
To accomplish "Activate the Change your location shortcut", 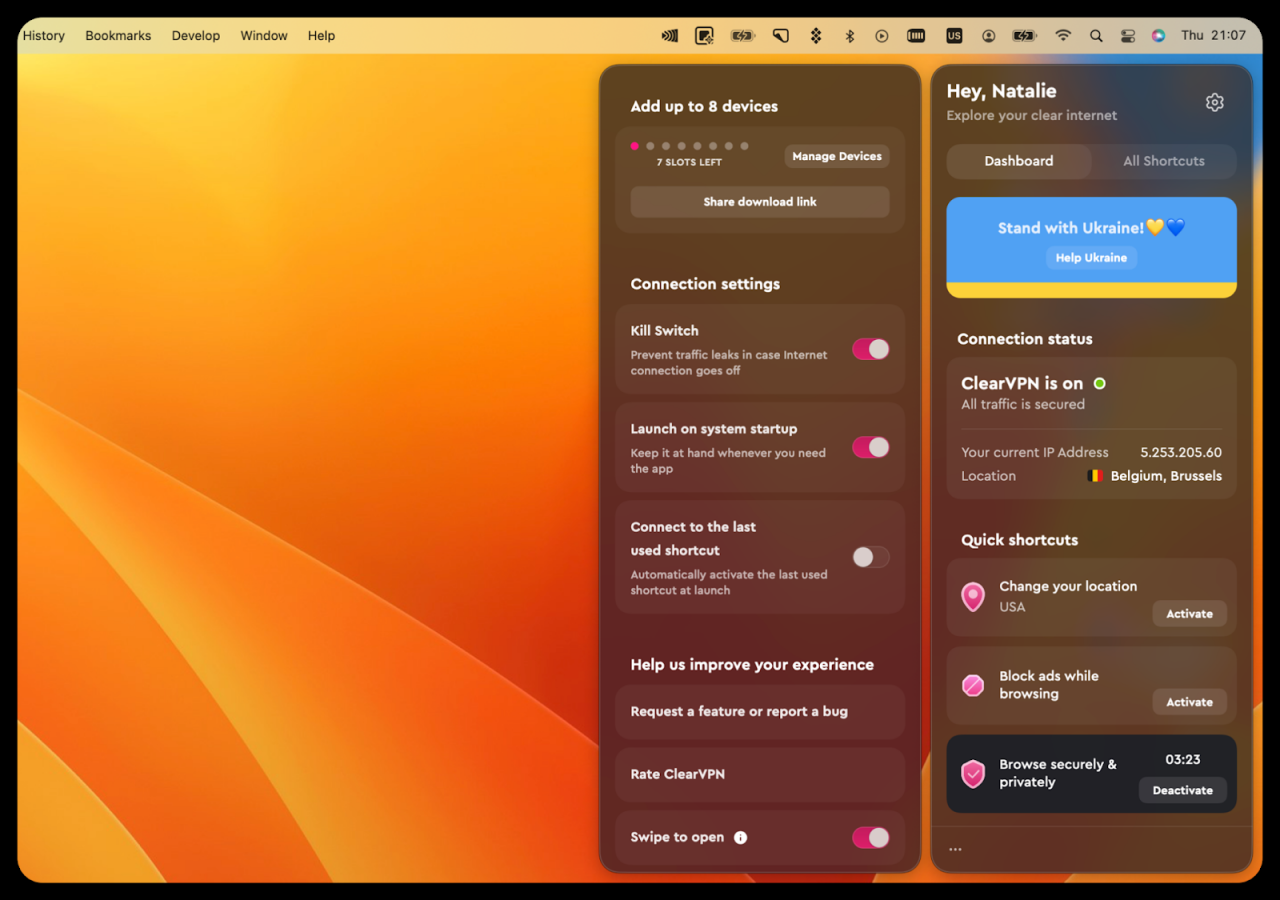I will click(x=1189, y=614).
